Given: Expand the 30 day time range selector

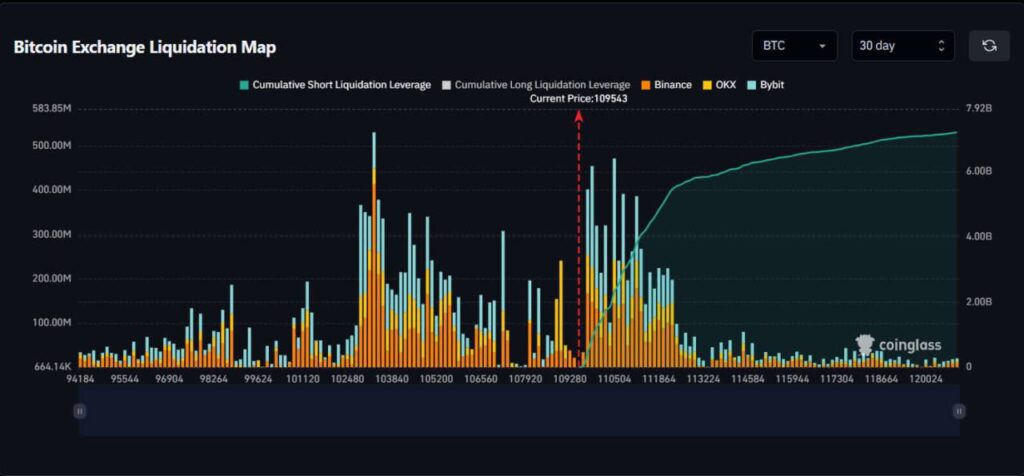Looking at the screenshot, I should pos(903,46).
